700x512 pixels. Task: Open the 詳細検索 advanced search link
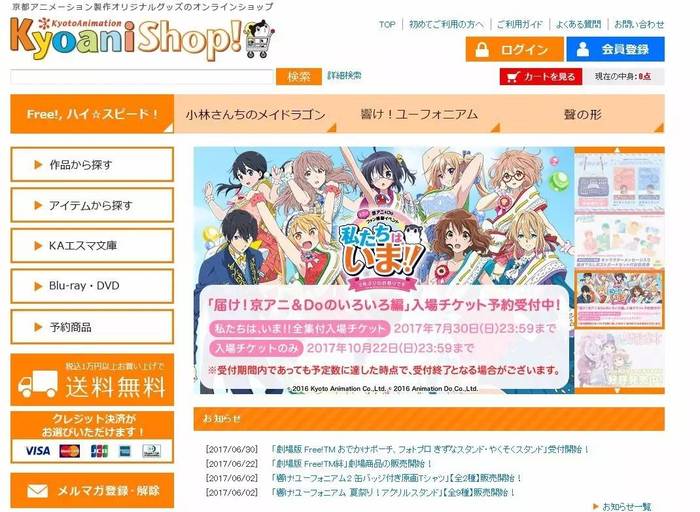tap(344, 75)
